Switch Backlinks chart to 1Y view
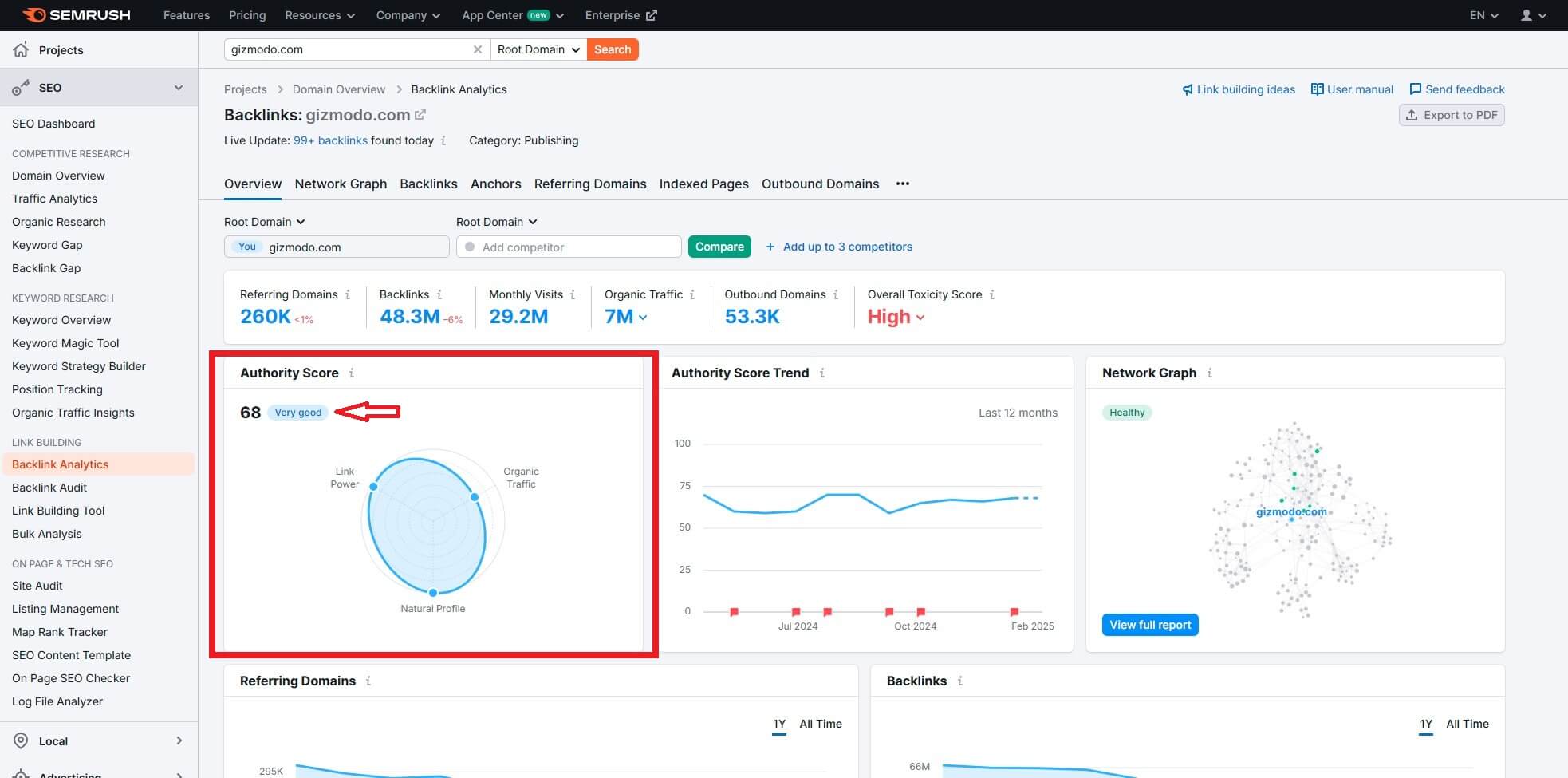Viewport: 1568px width, 778px height. (x=1425, y=724)
